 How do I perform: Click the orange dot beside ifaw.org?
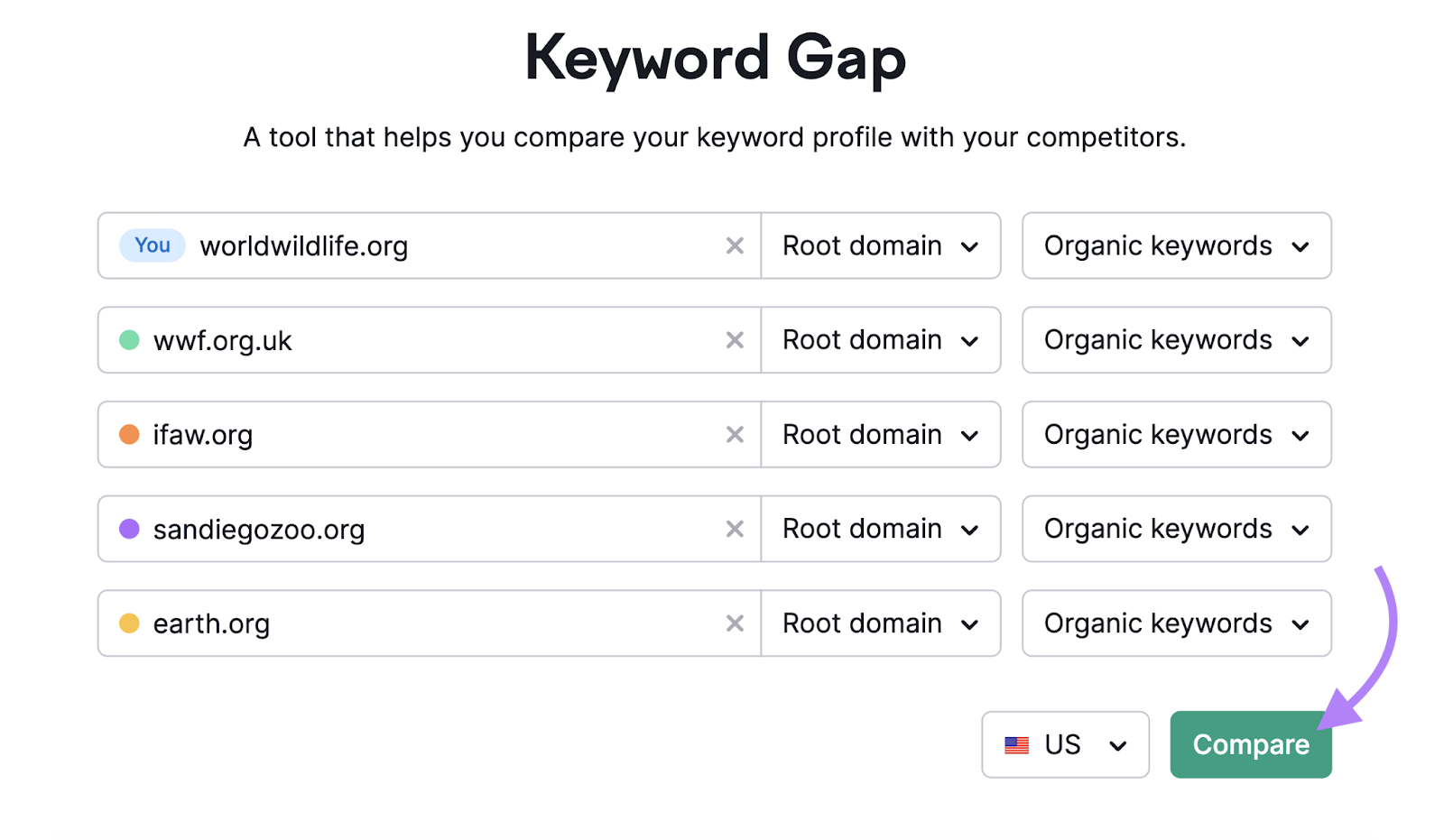point(128,434)
